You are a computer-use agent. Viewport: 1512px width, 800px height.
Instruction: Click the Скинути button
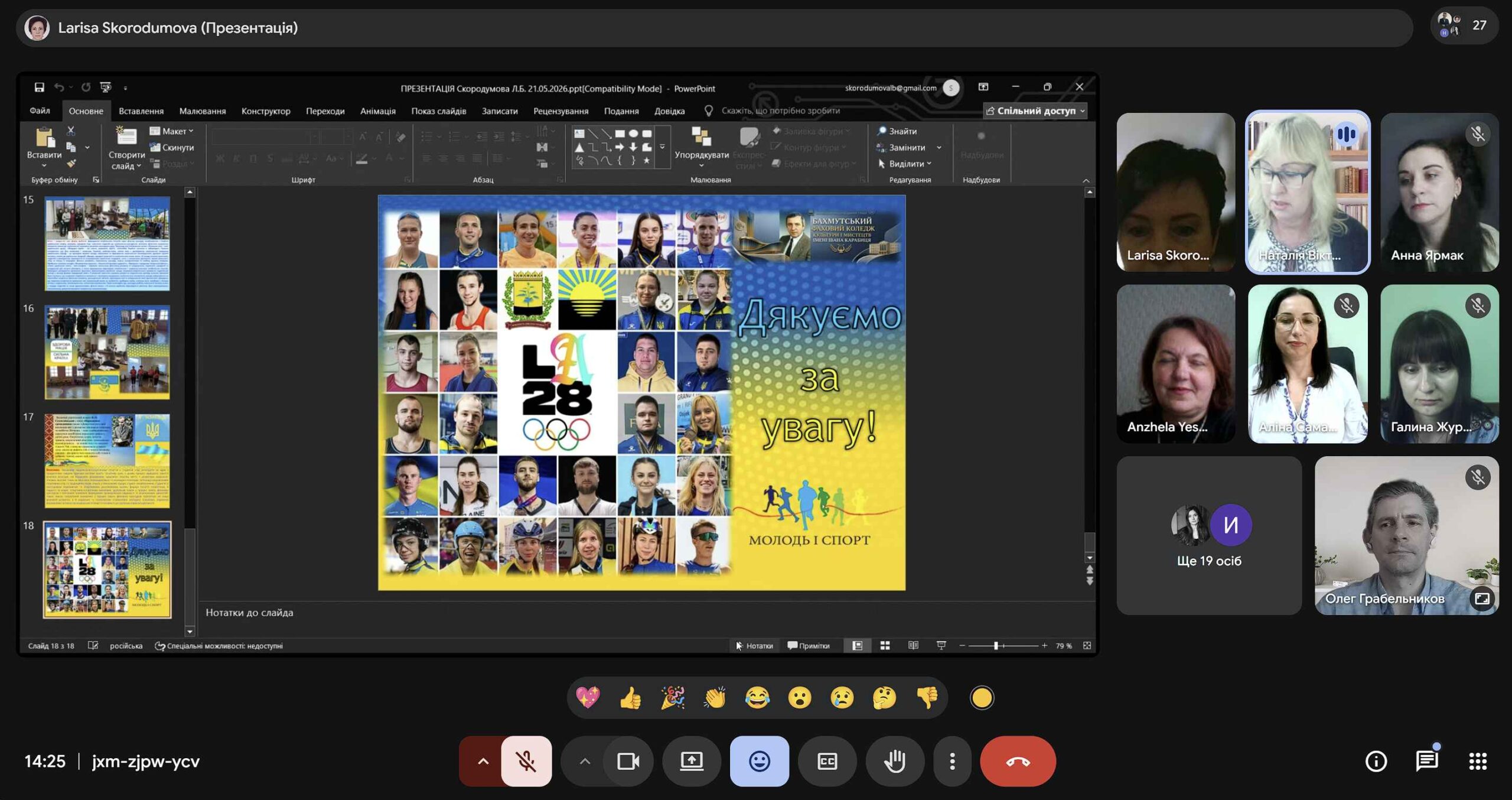click(172, 147)
